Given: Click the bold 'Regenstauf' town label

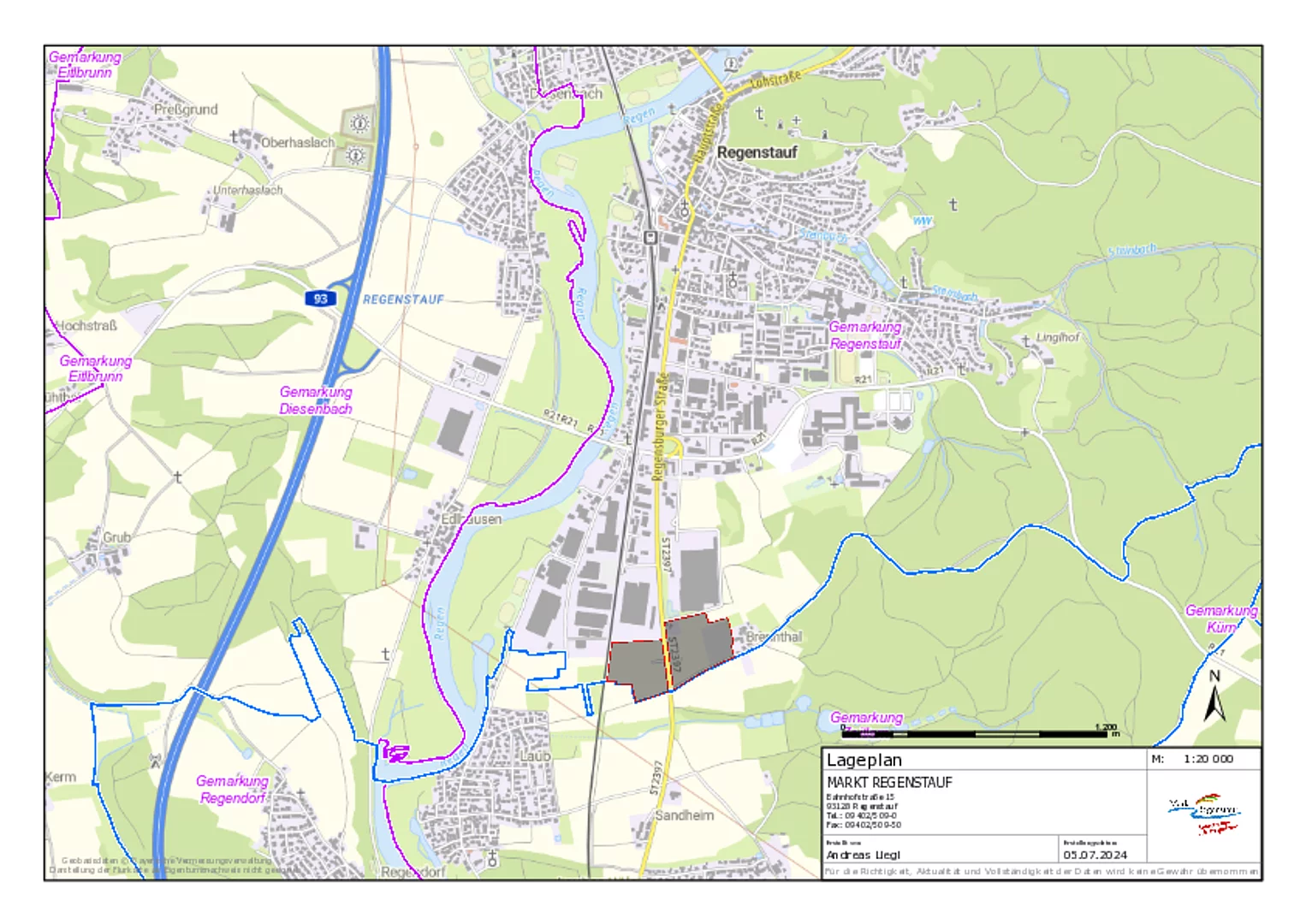Looking at the screenshot, I should (x=757, y=152).
